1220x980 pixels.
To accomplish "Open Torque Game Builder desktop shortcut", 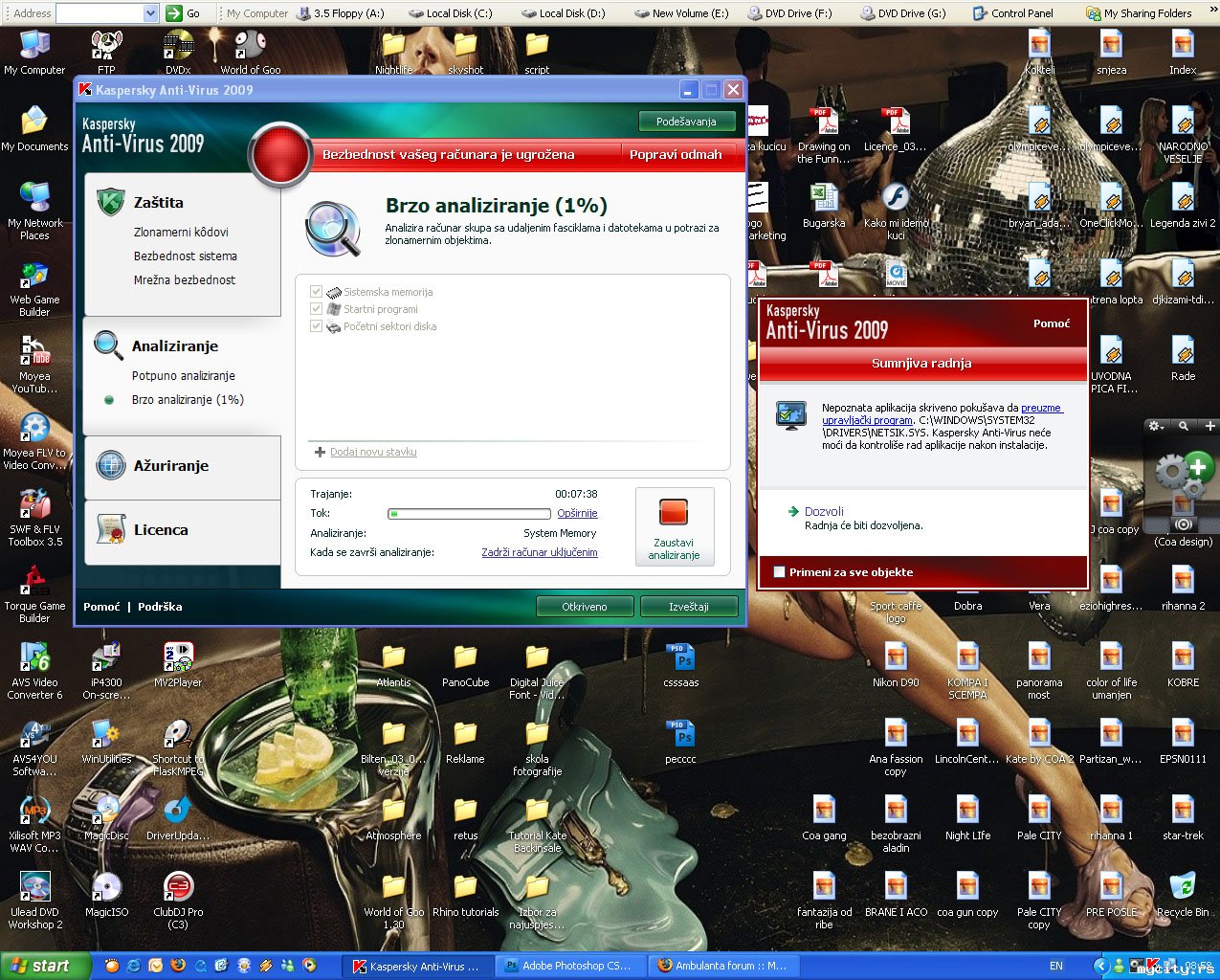I will coord(34,593).
